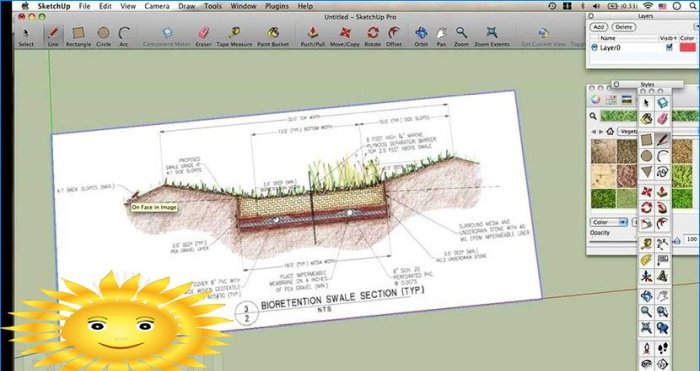
Task: Open the Color dropdown in Materials panel
Action: click(609, 222)
